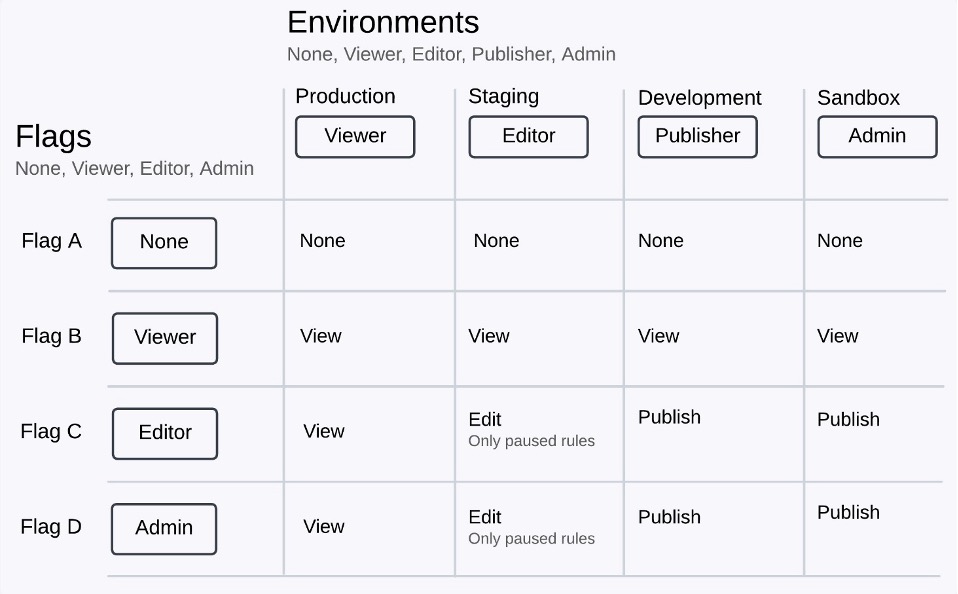
Task: Select the Flag C Sandbox Publish cell
Action: pos(848,419)
